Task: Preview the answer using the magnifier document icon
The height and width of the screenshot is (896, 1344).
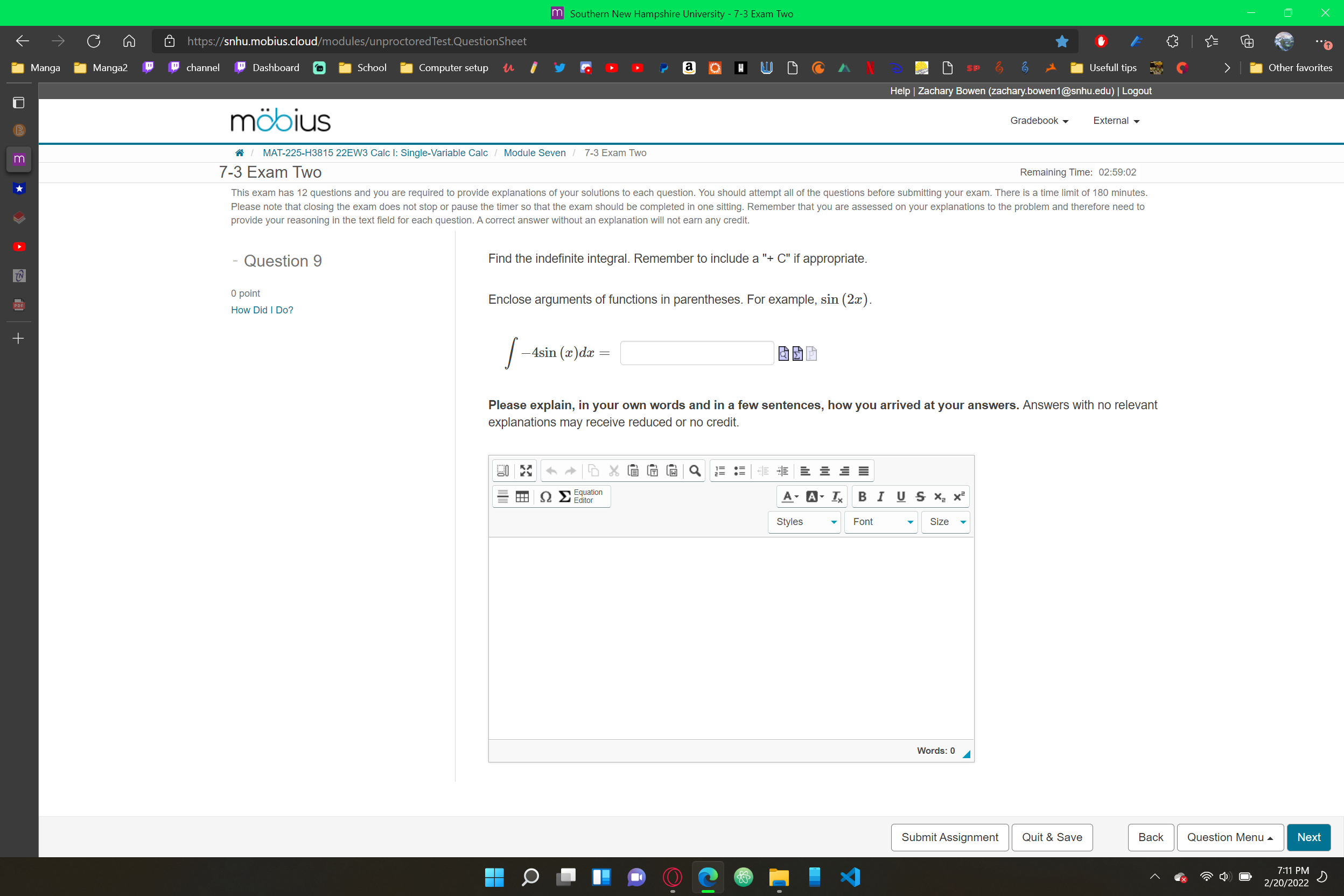Action: [x=783, y=353]
